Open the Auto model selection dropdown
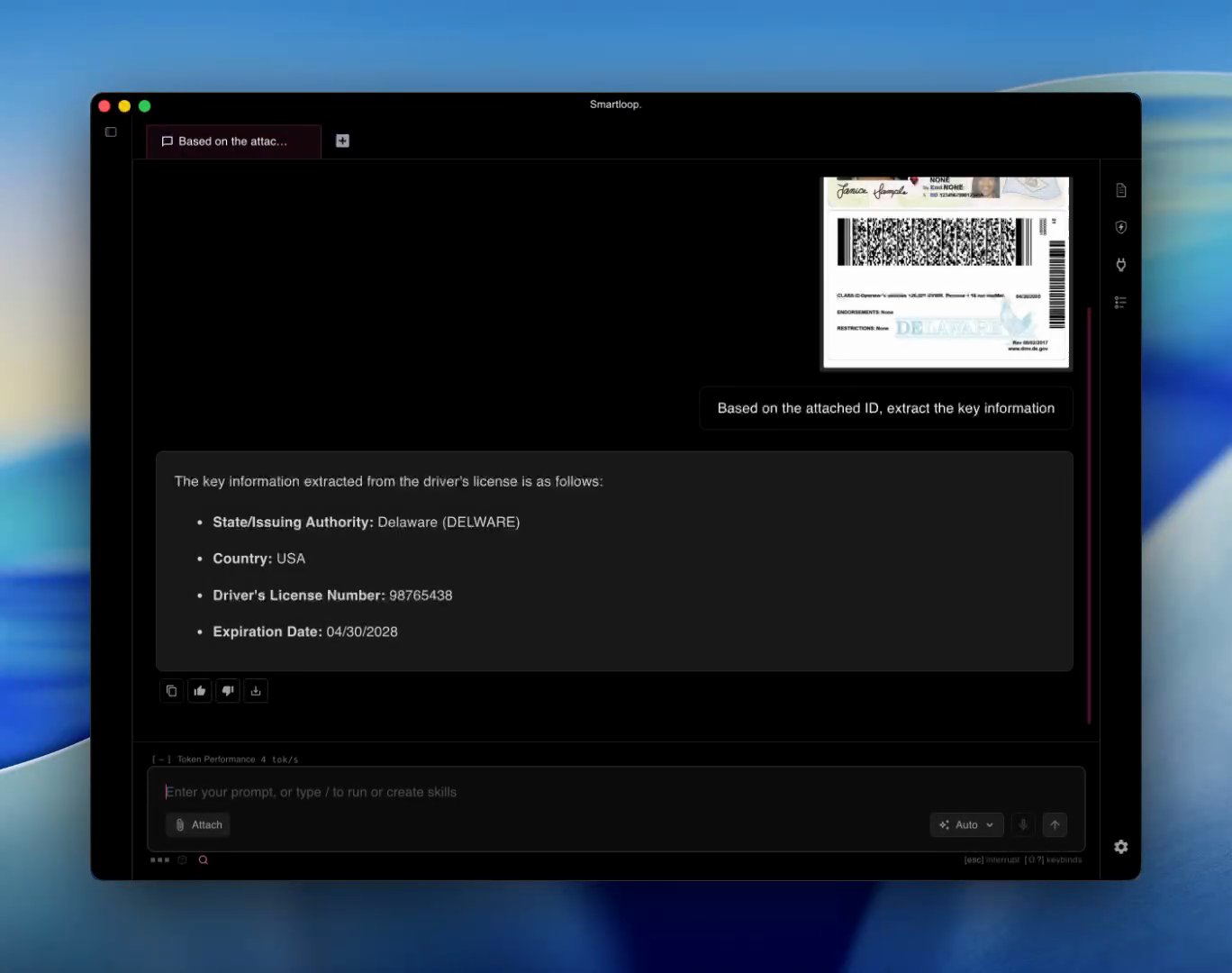 tap(966, 824)
